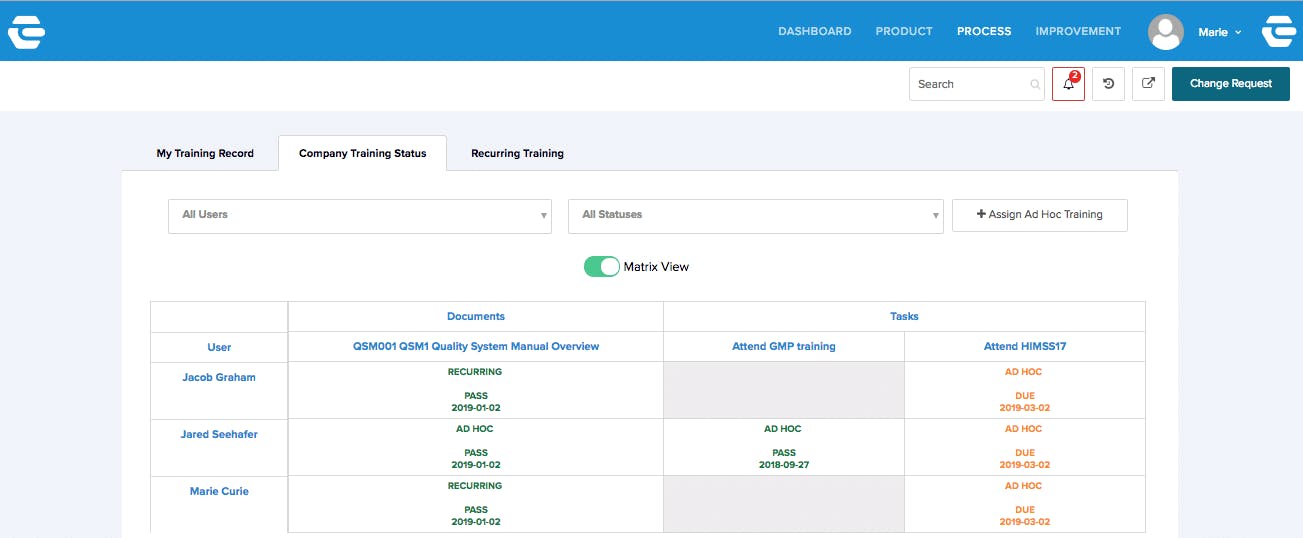
Task: Open the All Statuses dropdown
Action: [x=755, y=215]
